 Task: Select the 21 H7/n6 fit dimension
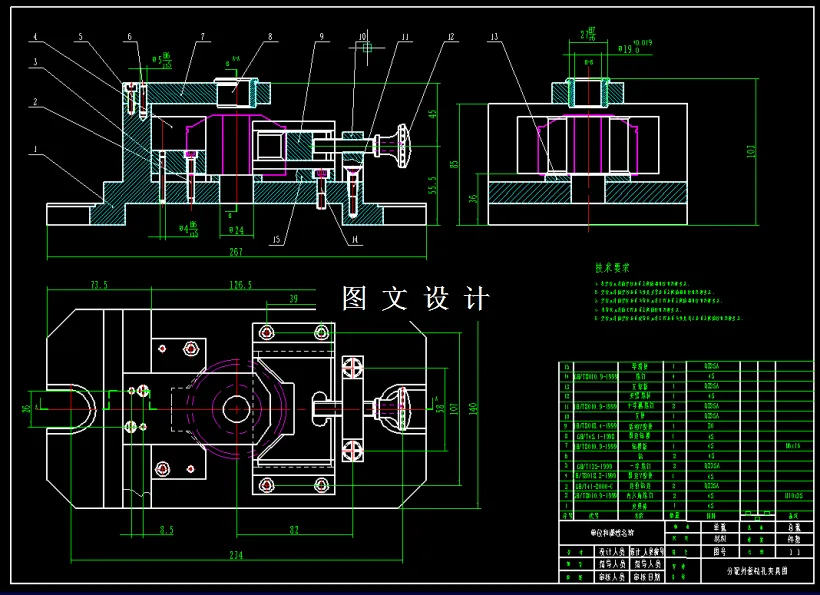tap(589, 35)
